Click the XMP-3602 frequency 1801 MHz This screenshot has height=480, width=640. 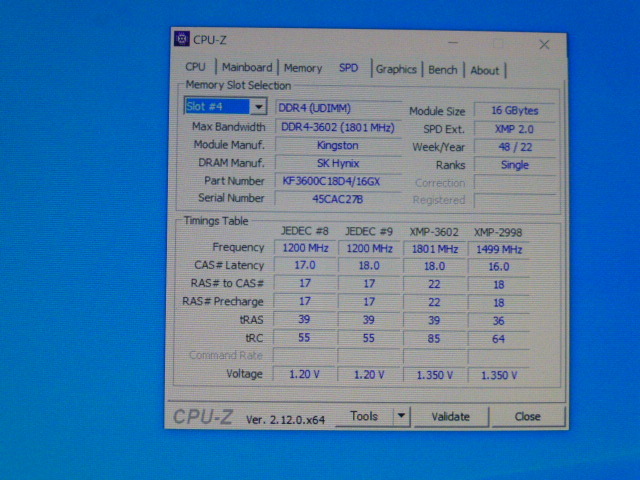point(434,249)
